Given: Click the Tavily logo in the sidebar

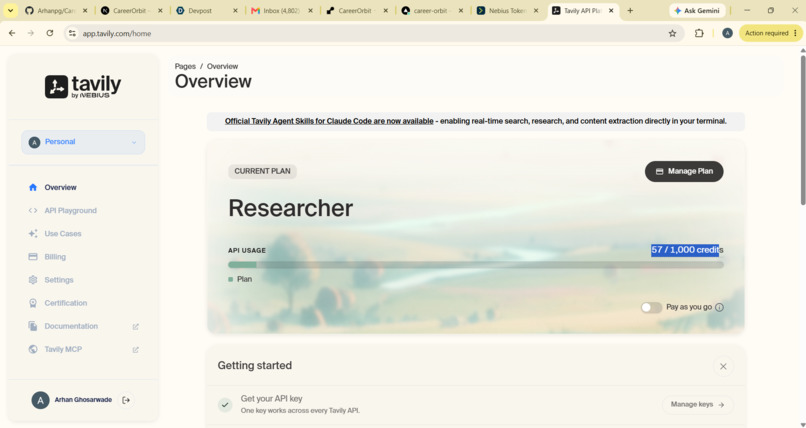Looking at the screenshot, I should (x=83, y=86).
